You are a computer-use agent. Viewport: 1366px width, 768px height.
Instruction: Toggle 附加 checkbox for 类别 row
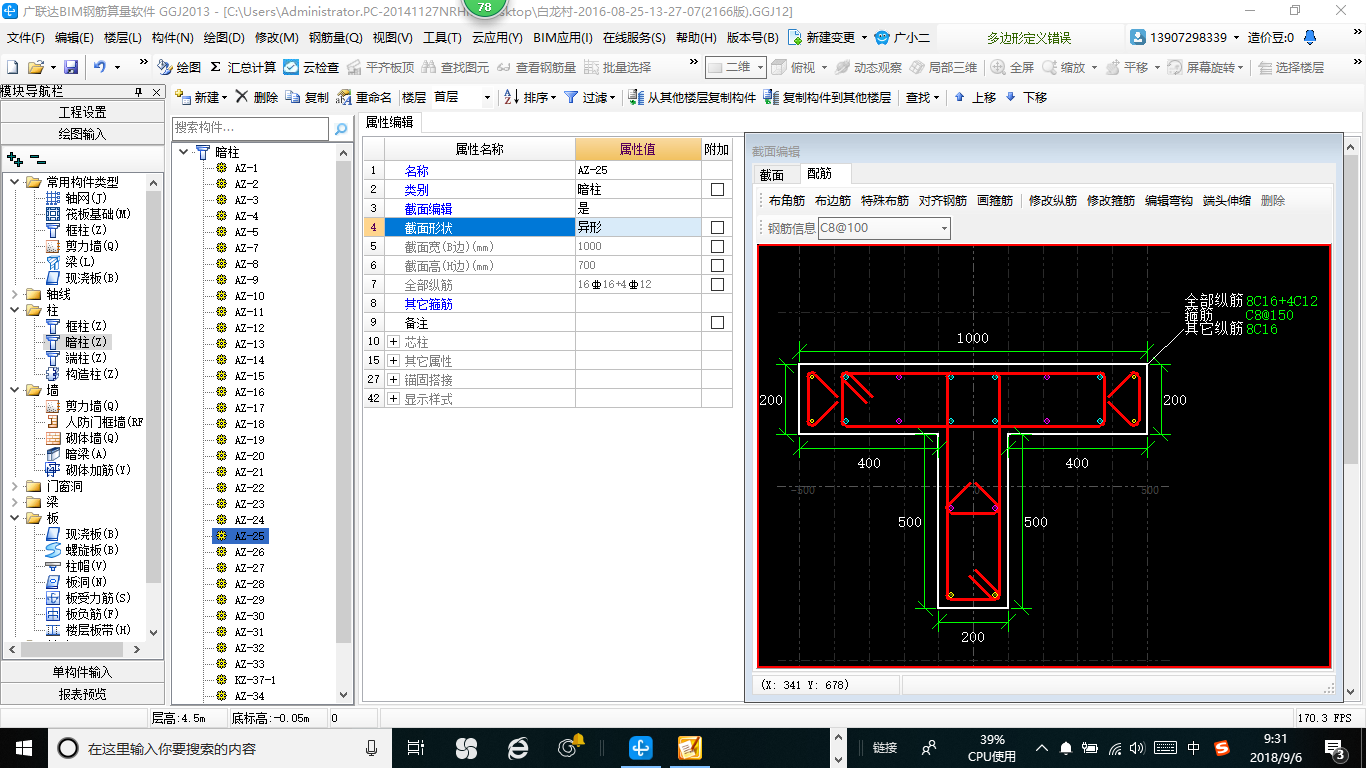pyautogui.click(x=717, y=189)
